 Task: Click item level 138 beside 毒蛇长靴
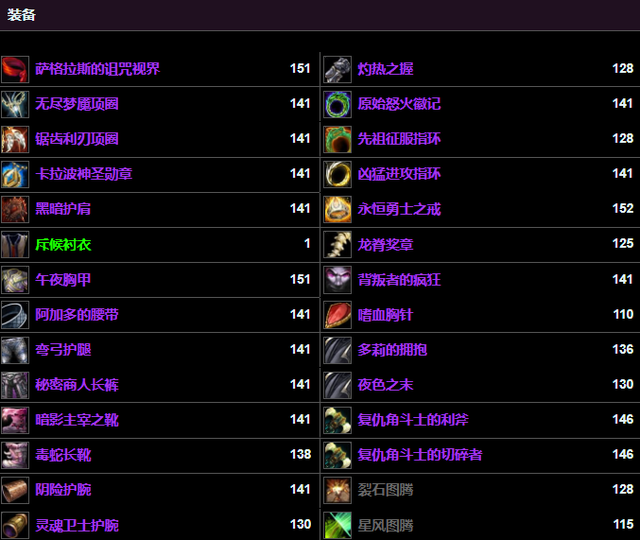click(300, 454)
